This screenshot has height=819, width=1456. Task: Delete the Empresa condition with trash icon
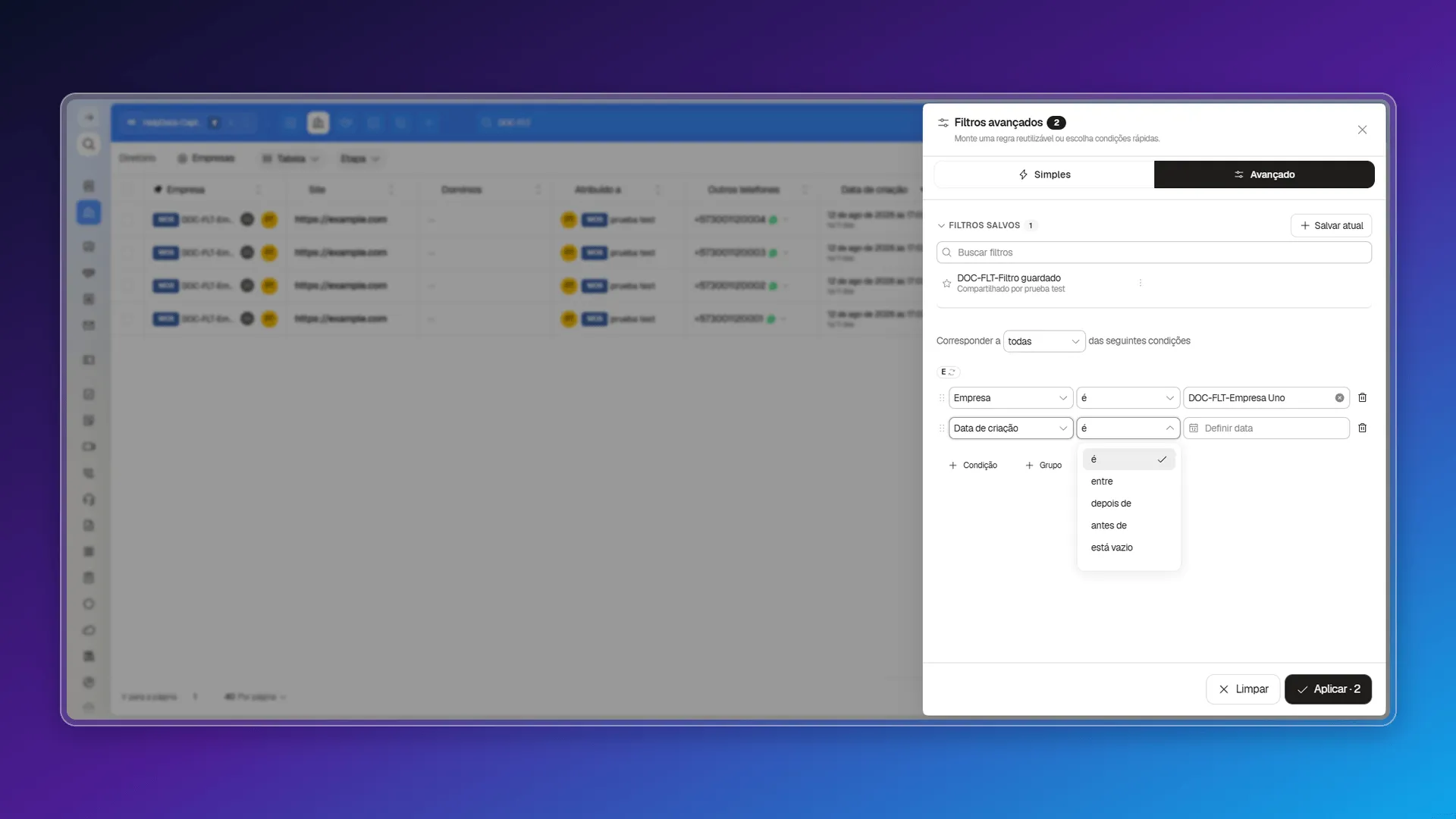(1362, 397)
